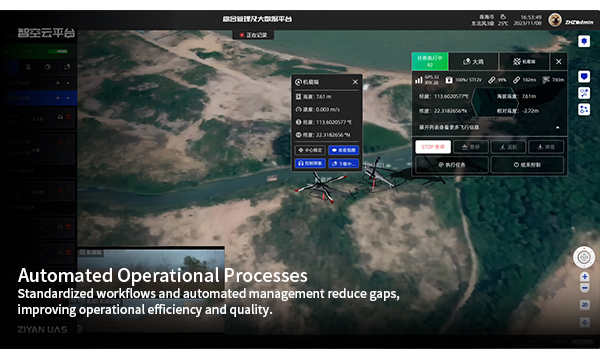This screenshot has height=360, width=600.
Task: Click the plus icon on the blue highlighted group row
Action: click(58, 98)
